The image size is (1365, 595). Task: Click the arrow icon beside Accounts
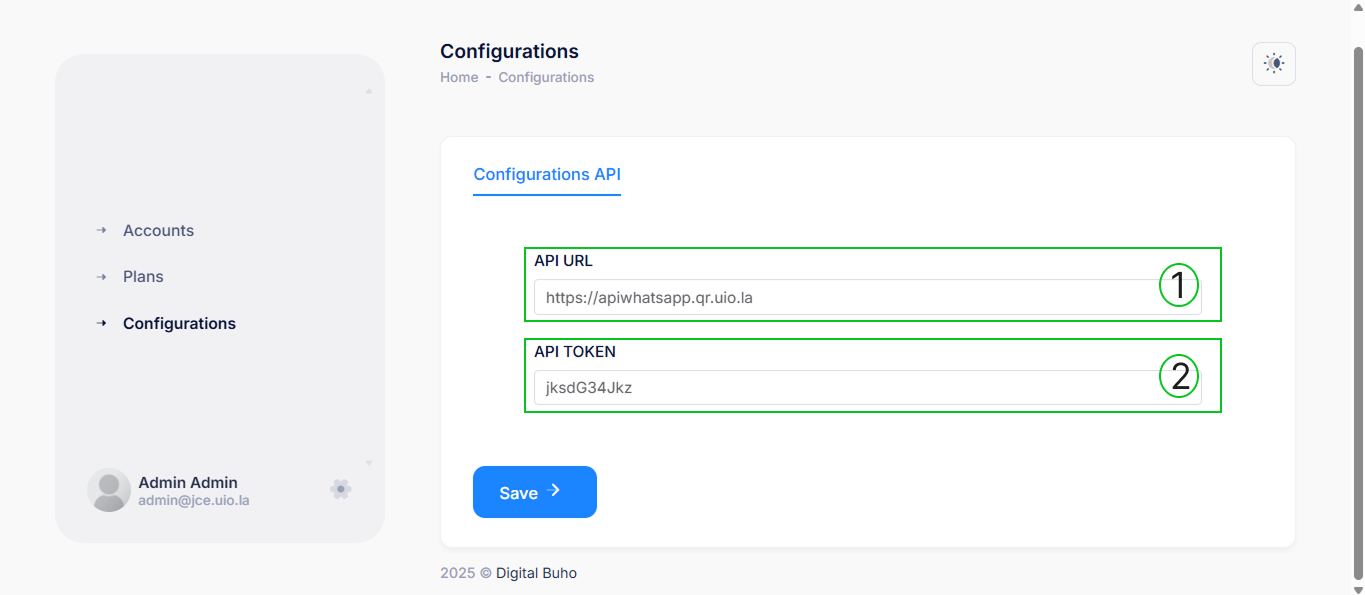tap(101, 230)
